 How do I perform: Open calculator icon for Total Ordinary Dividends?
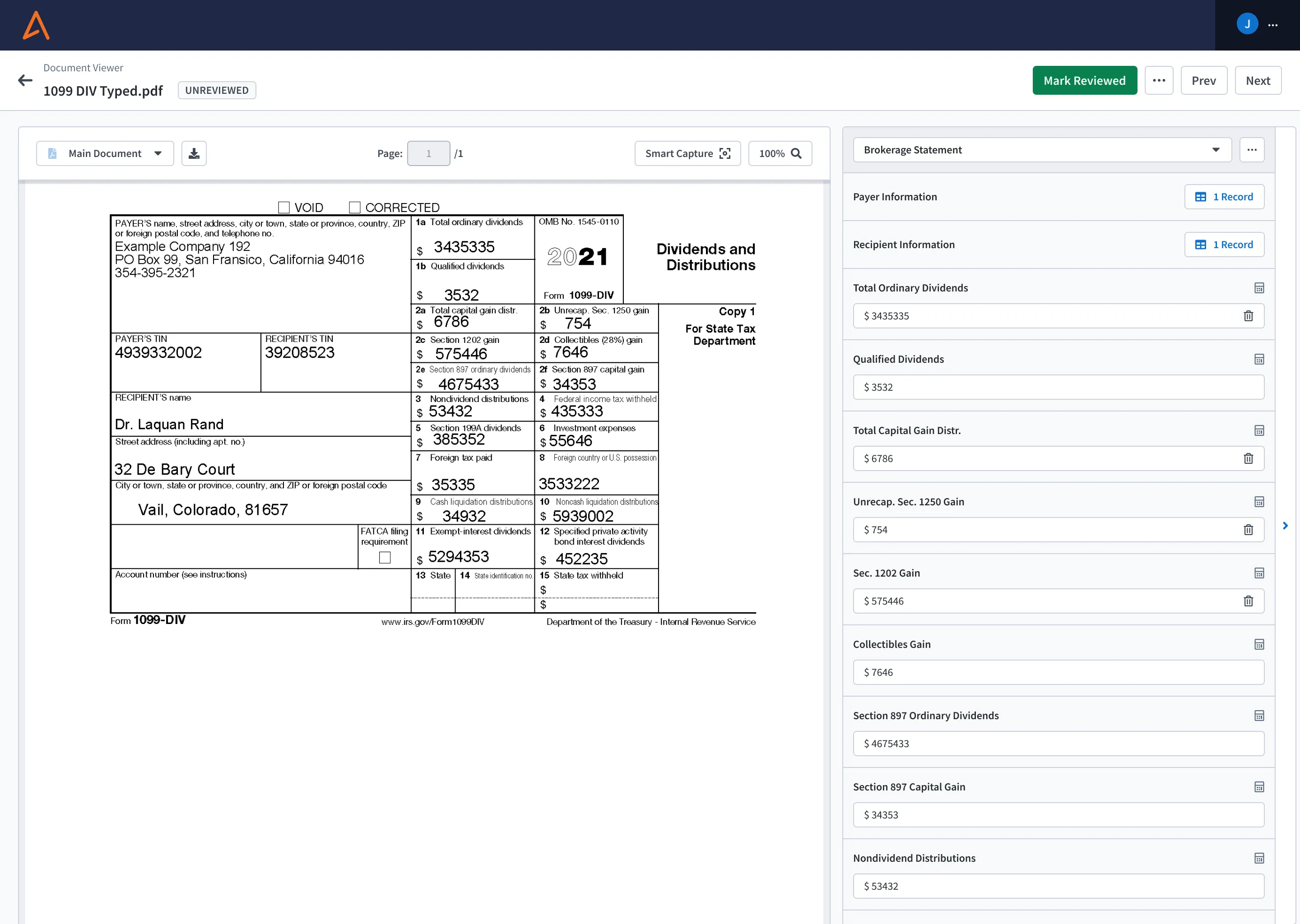[x=1259, y=288]
